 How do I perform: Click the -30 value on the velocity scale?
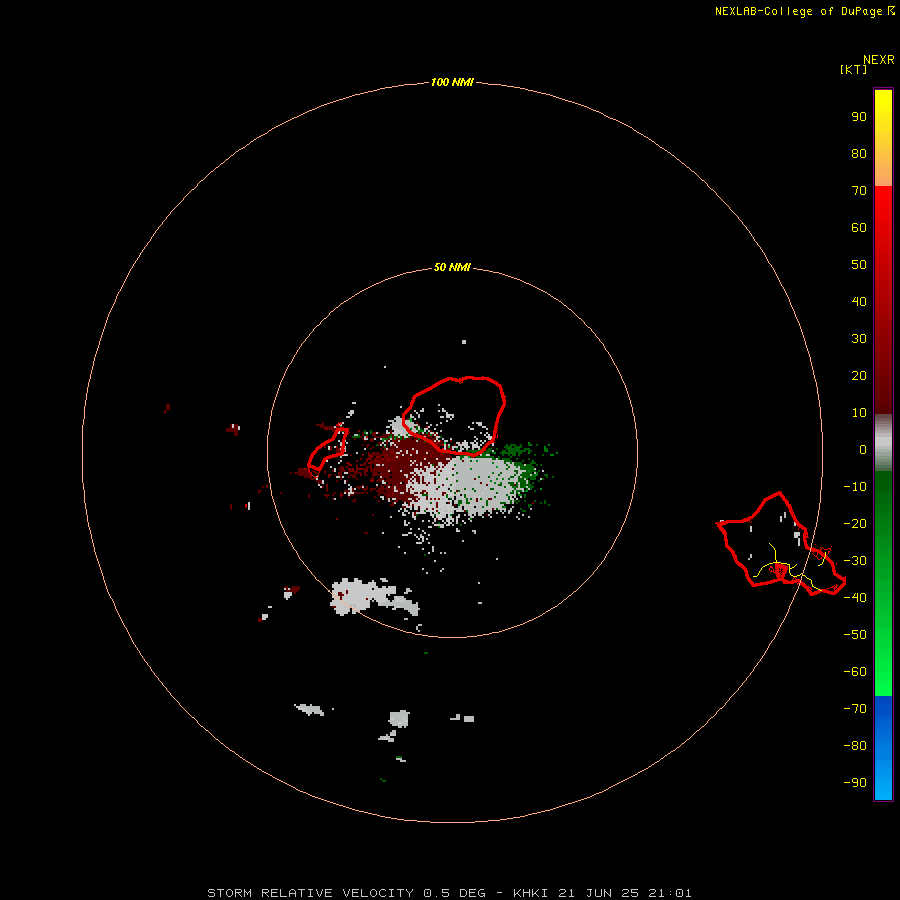(855, 561)
